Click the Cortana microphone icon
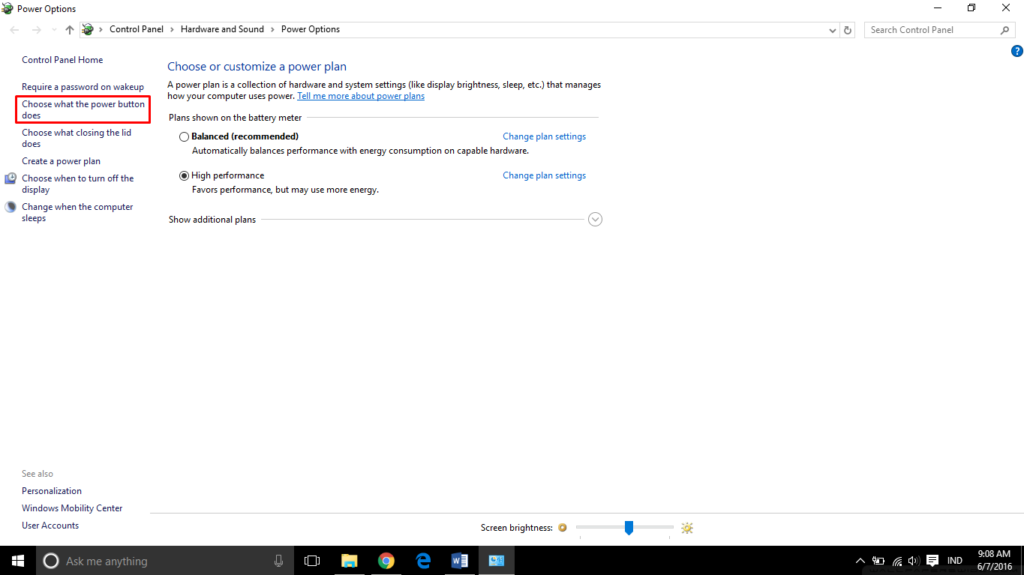 pyautogui.click(x=279, y=561)
